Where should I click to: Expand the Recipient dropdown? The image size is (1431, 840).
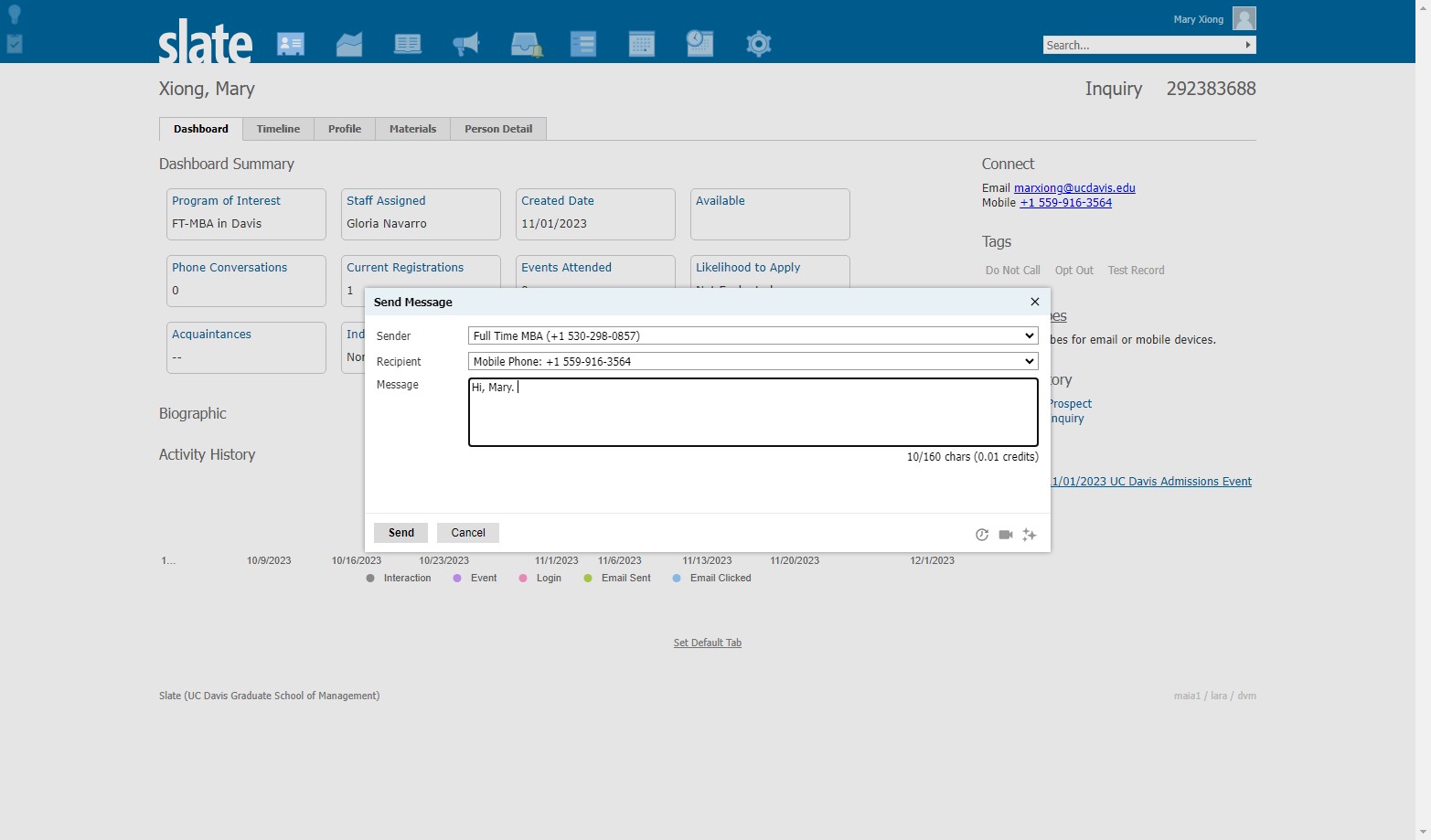pos(753,361)
